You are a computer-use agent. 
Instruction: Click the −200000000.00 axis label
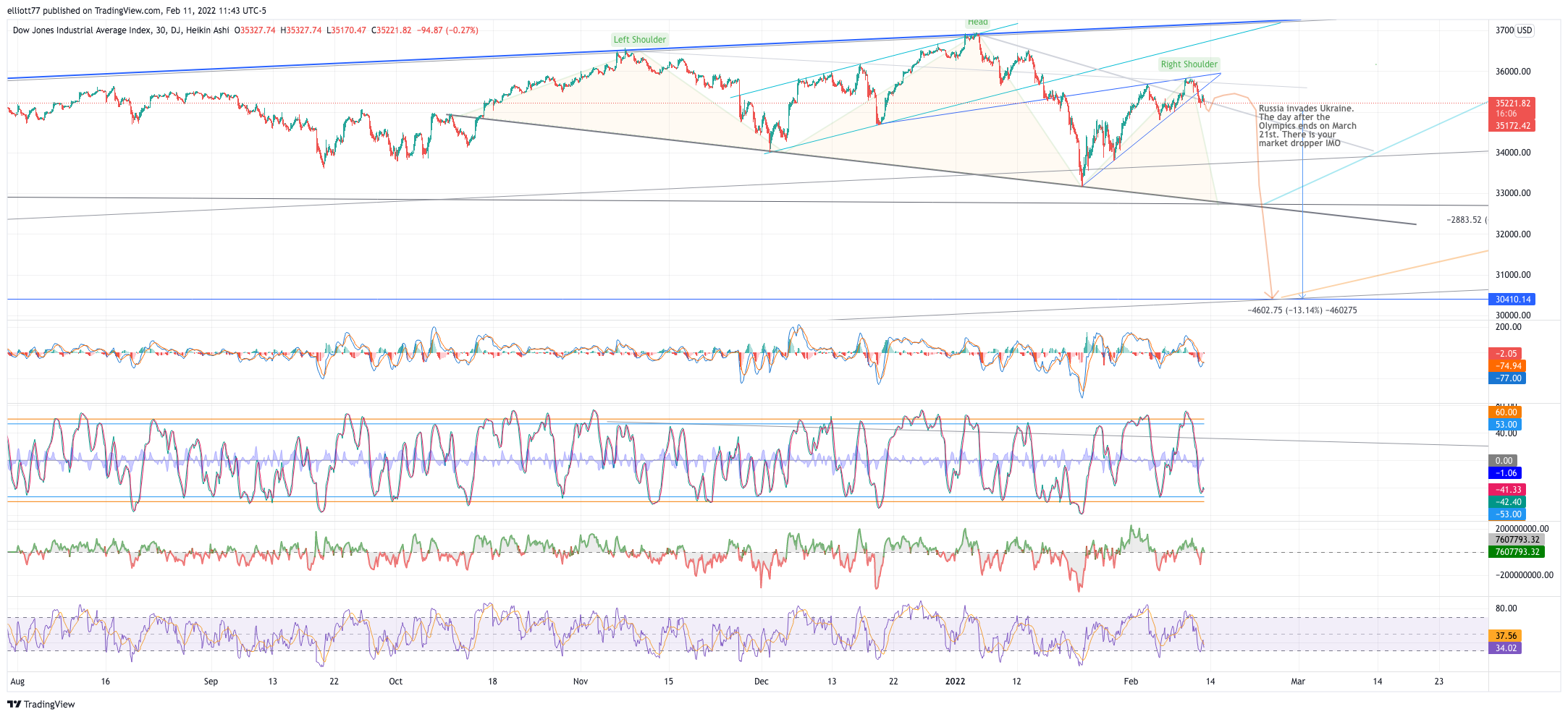tap(1524, 575)
